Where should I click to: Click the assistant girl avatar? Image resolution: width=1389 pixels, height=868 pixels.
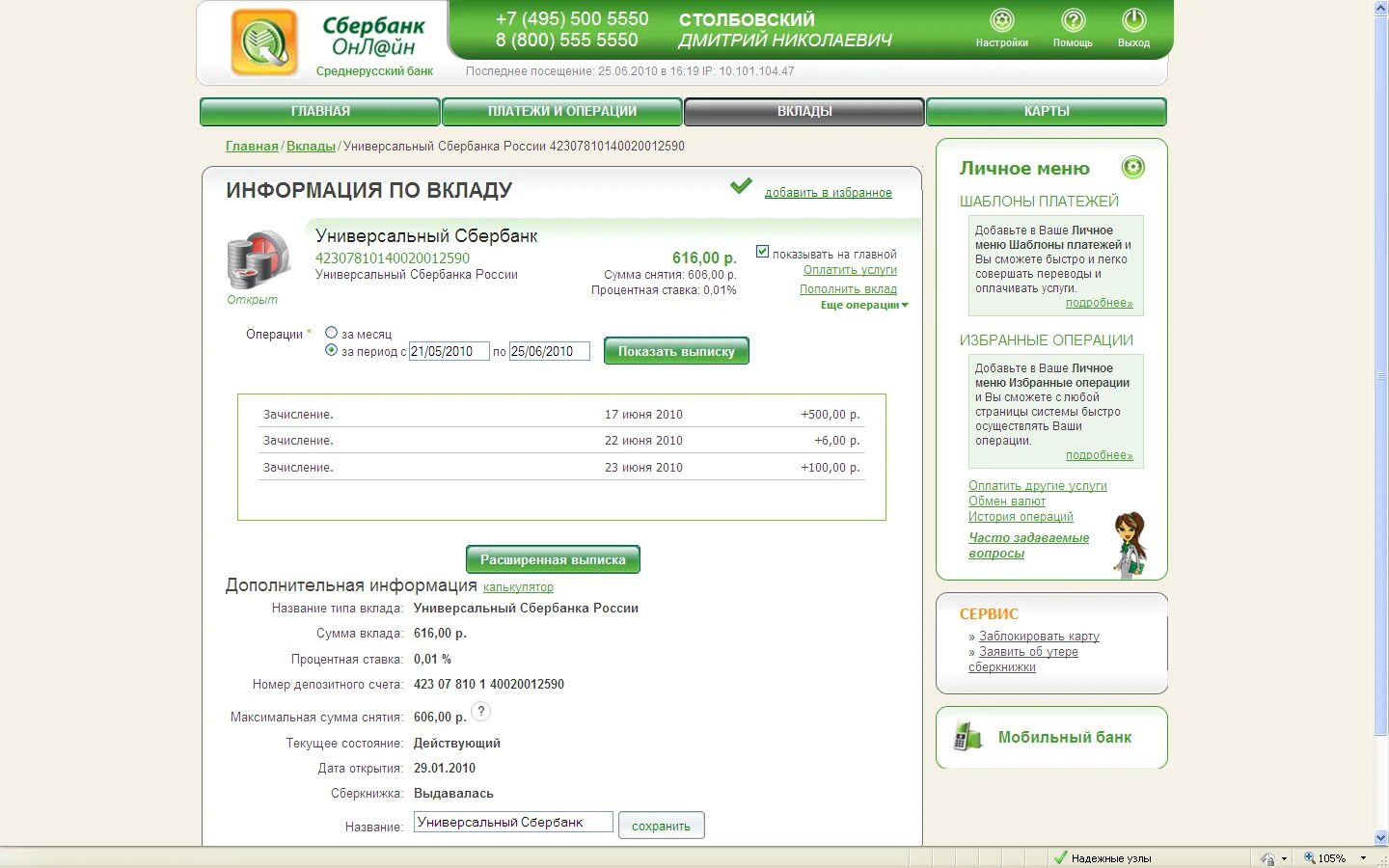(x=1130, y=545)
